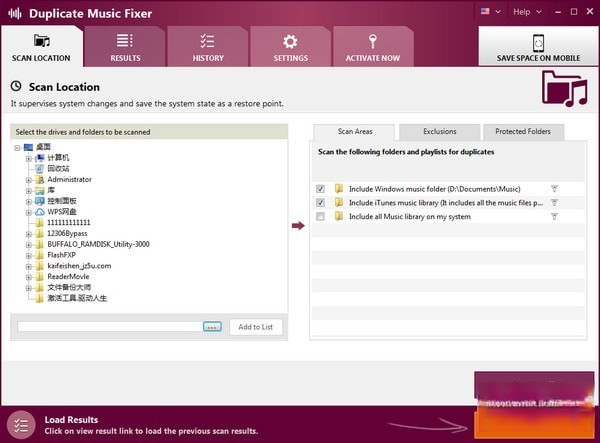Select the 12306Bypass folder
Image resolution: width=600 pixels, height=443 pixels.
click(67, 233)
